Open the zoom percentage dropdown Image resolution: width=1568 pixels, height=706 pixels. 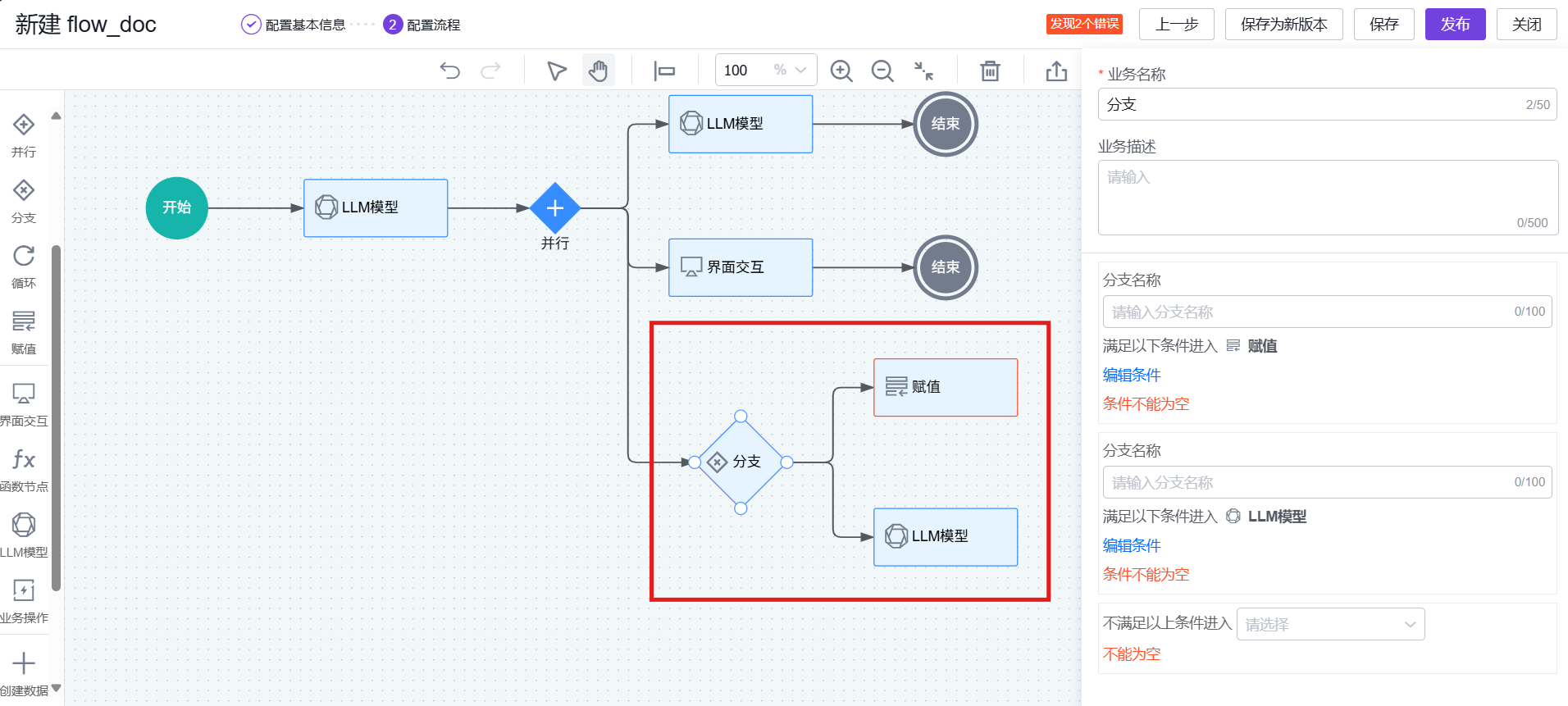pyautogui.click(x=800, y=71)
